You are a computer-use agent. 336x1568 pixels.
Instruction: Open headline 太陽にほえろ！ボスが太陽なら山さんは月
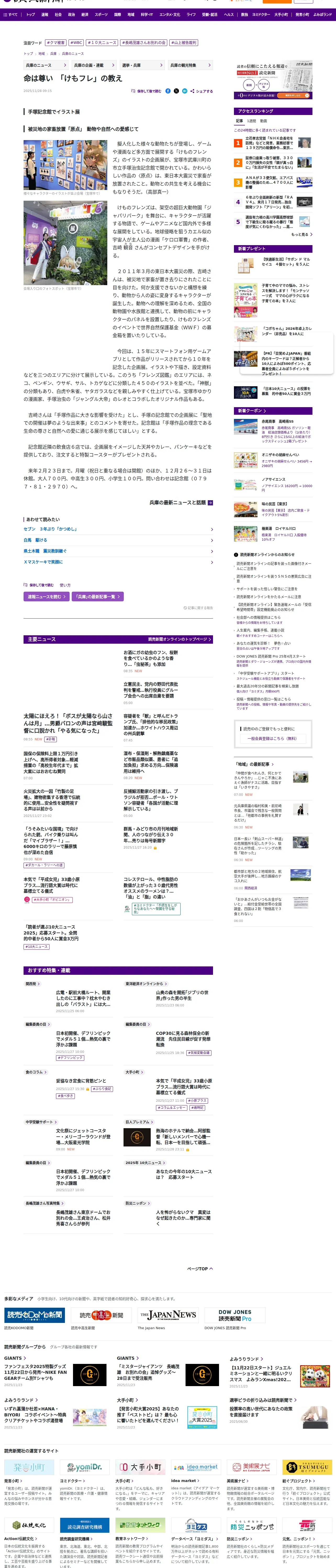68,723
